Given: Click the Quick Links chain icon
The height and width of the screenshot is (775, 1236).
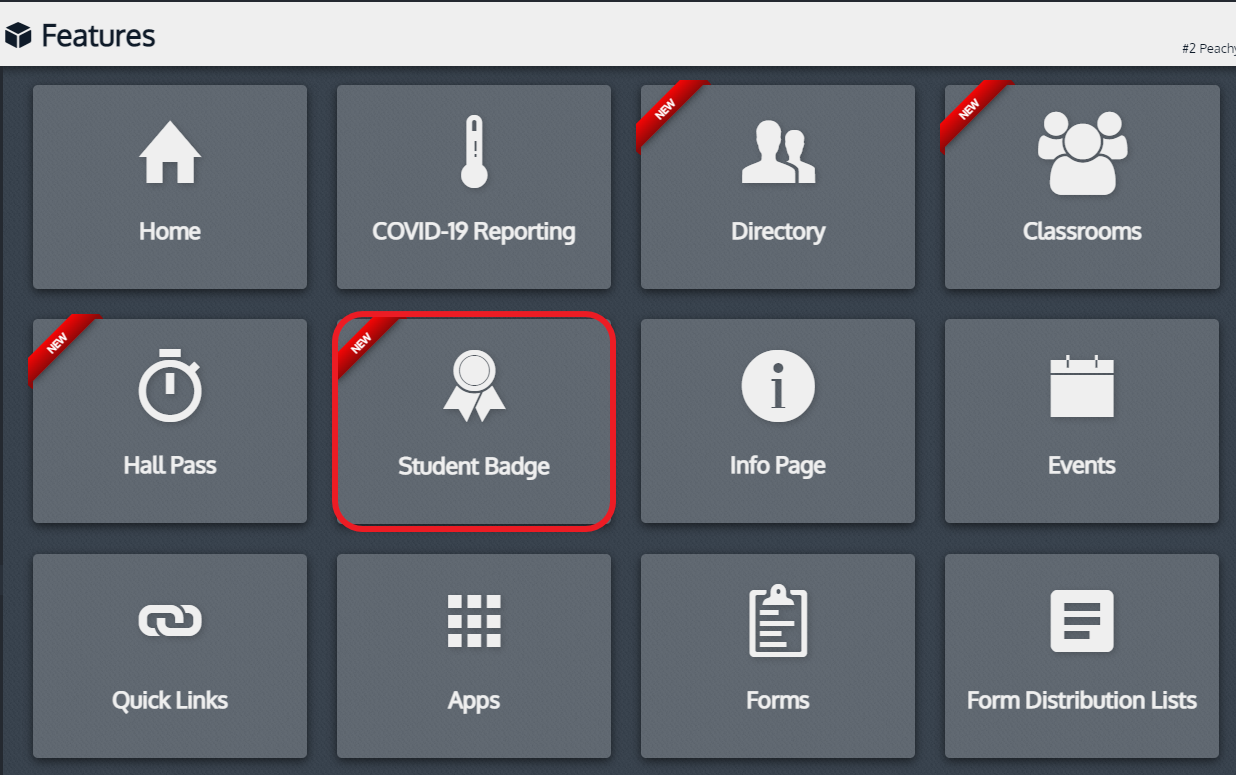Looking at the screenshot, I should pos(170,621).
